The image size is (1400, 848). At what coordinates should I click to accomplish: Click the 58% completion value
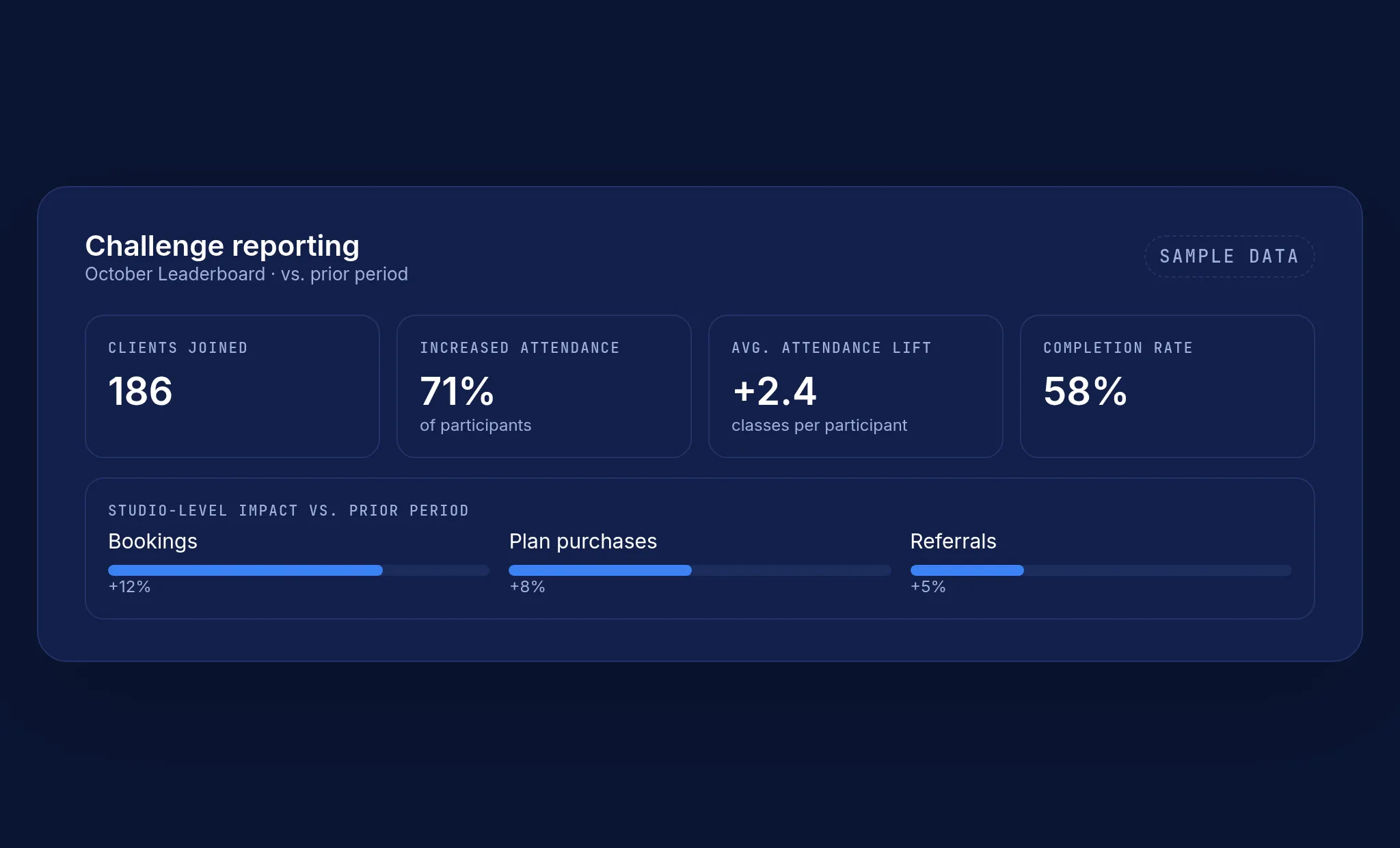pos(1085,391)
